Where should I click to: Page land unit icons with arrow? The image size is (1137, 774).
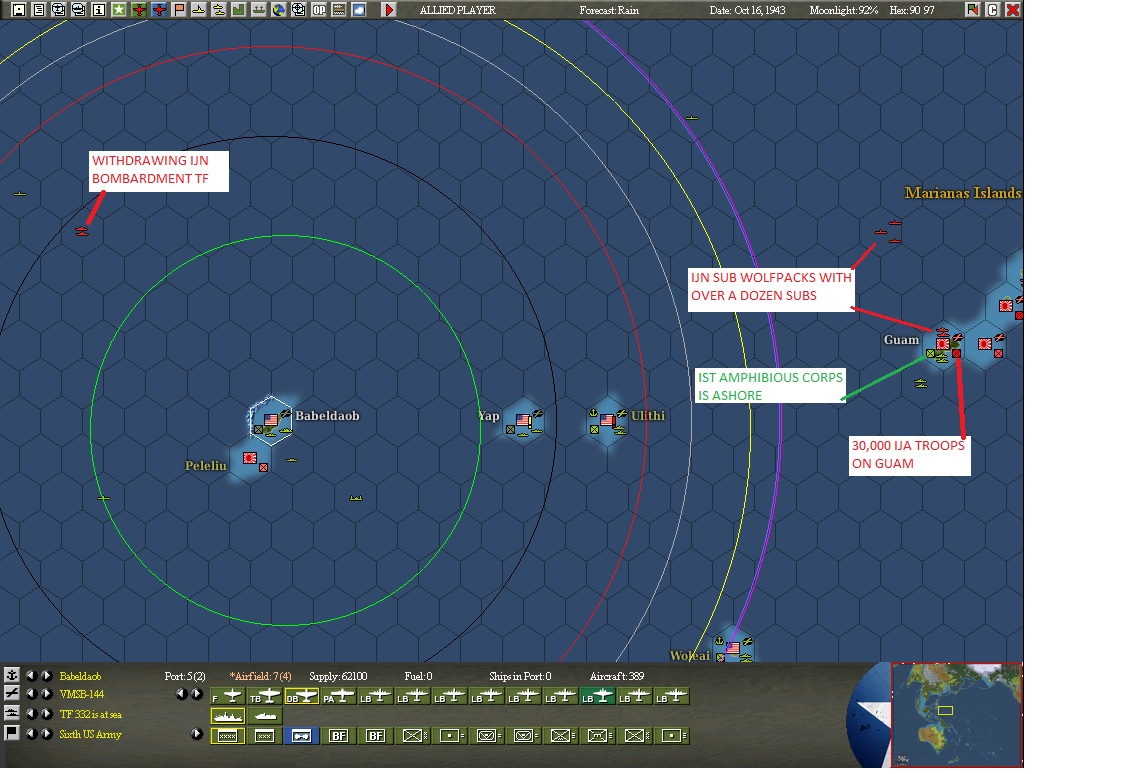pos(197,733)
